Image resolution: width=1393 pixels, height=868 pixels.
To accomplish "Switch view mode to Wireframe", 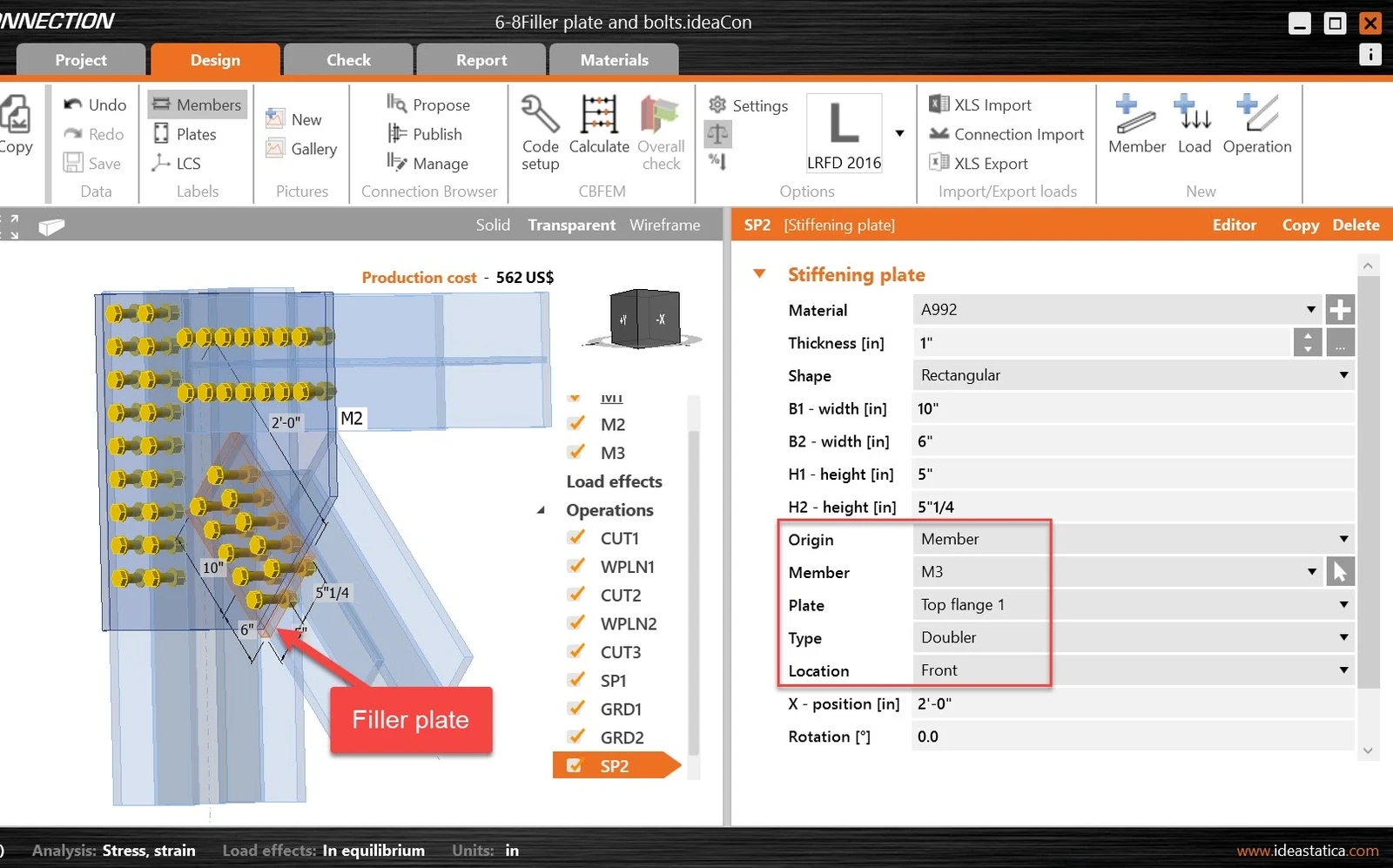I will (664, 225).
